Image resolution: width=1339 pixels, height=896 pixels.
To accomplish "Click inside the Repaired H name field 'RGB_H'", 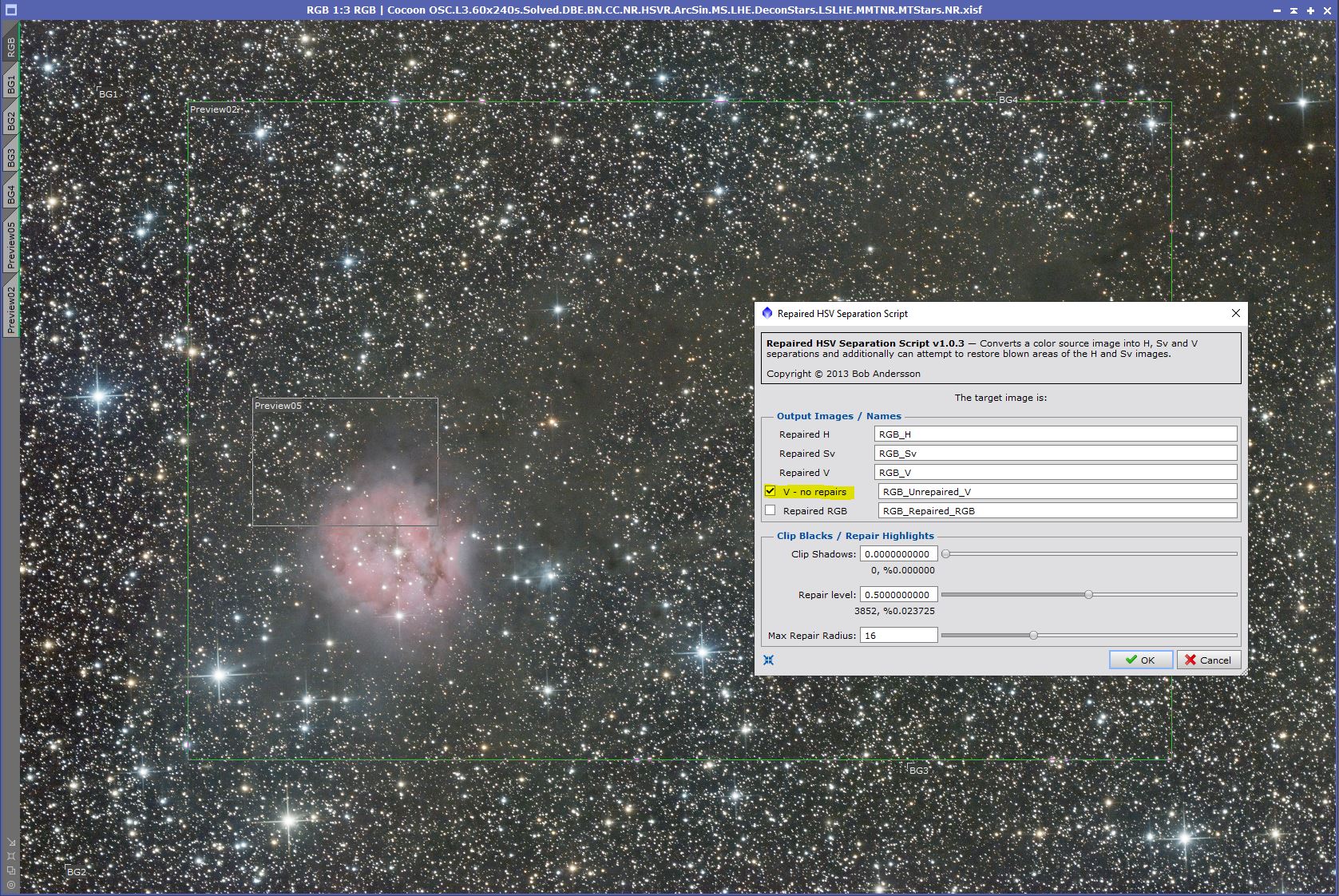I will (1056, 433).
